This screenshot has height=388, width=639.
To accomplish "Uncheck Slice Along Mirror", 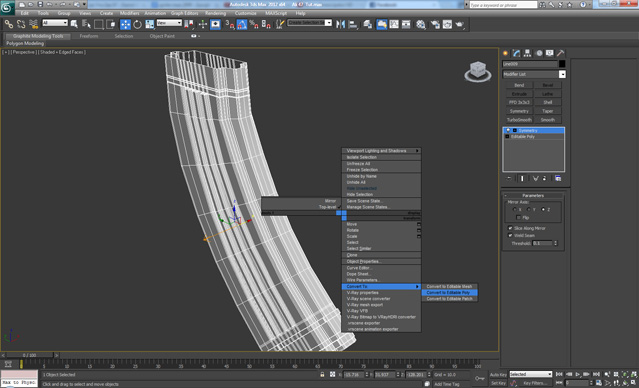I will tap(510, 228).
